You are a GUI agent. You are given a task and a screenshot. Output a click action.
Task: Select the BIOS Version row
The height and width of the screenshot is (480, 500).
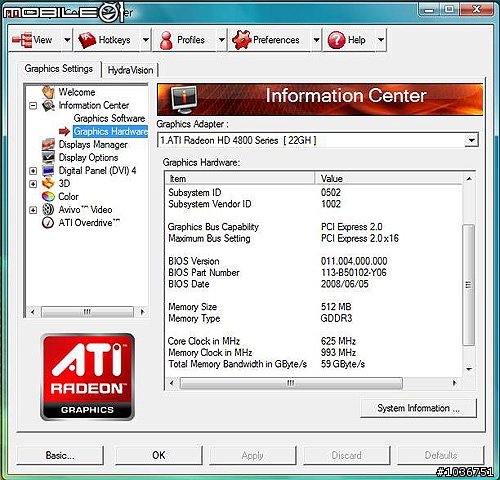(x=314, y=261)
